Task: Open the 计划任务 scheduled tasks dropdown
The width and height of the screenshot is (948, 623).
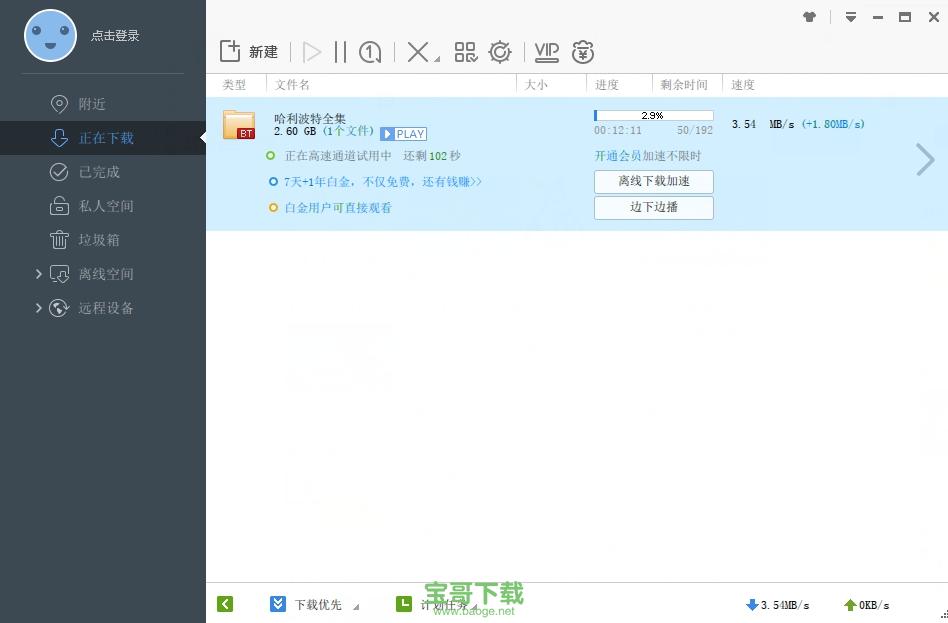Action: (x=445, y=604)
